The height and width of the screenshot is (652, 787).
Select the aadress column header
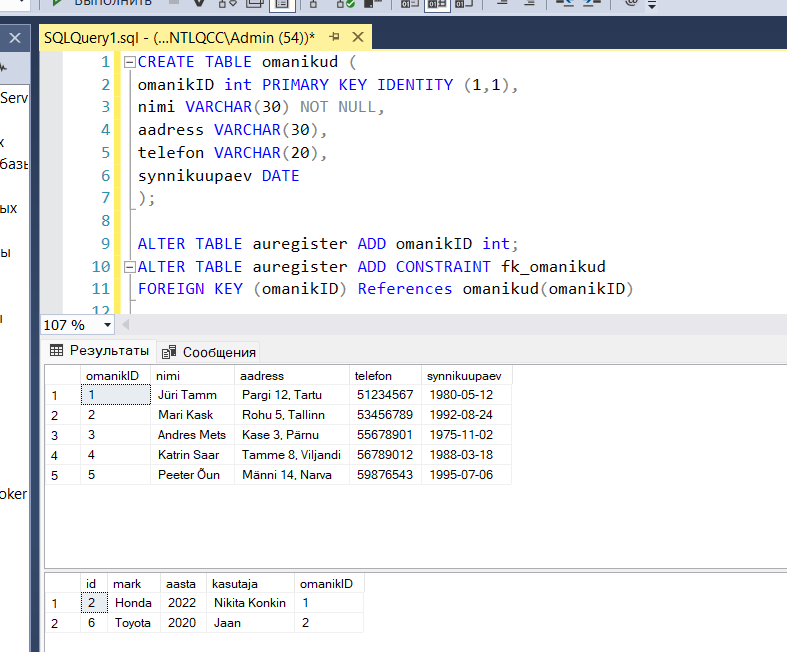point(292,375)
